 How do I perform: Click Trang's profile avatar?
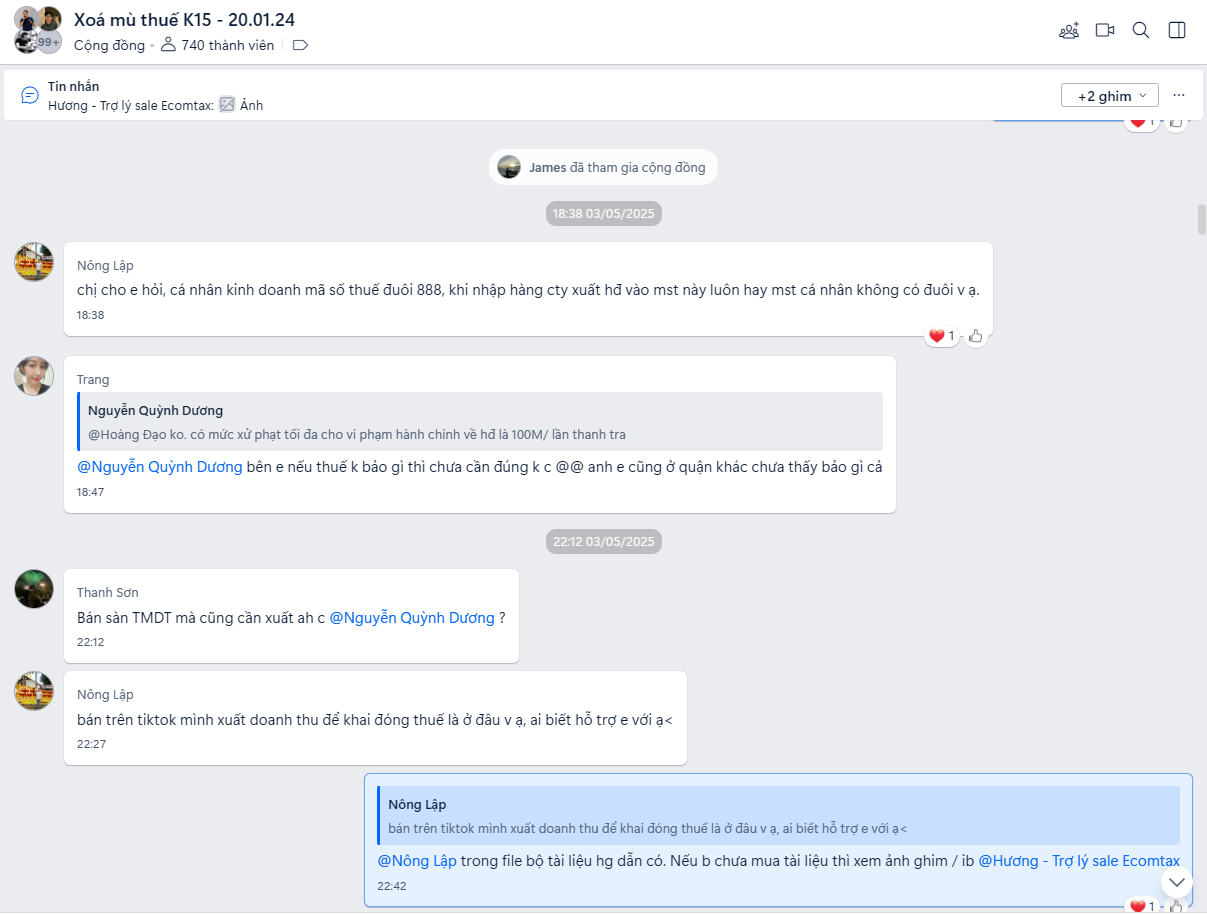[x=34, y=376]
